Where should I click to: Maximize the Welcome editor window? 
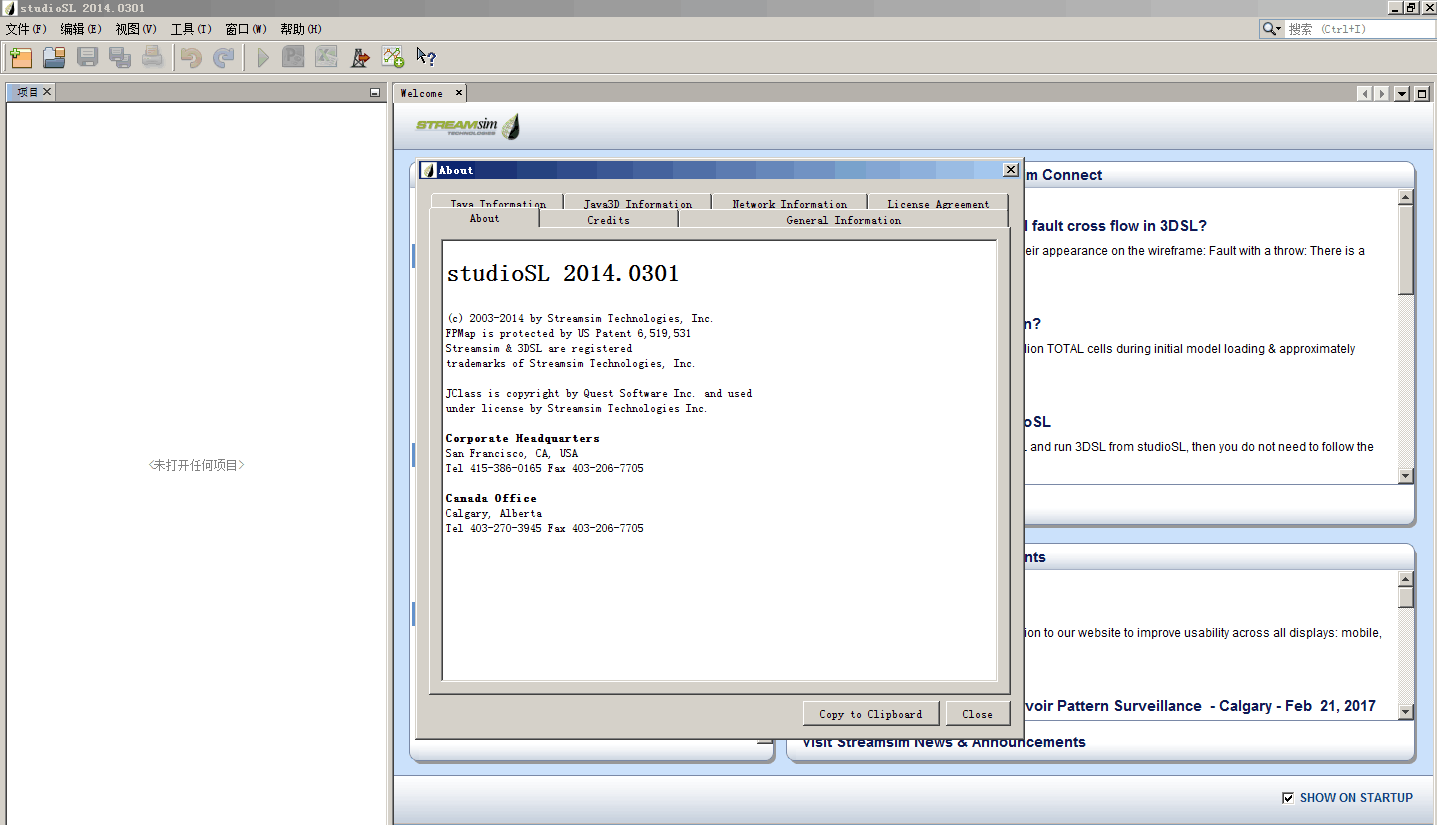1422,94
